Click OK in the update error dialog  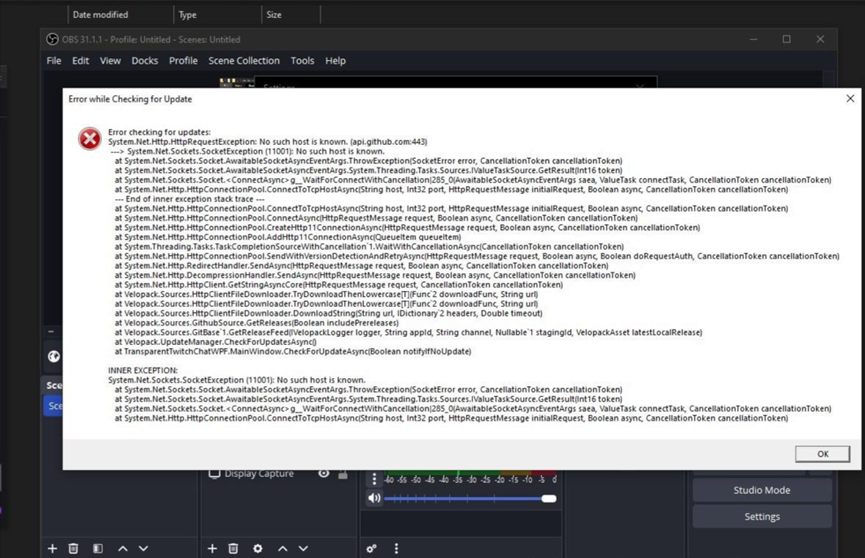point(822,454)
